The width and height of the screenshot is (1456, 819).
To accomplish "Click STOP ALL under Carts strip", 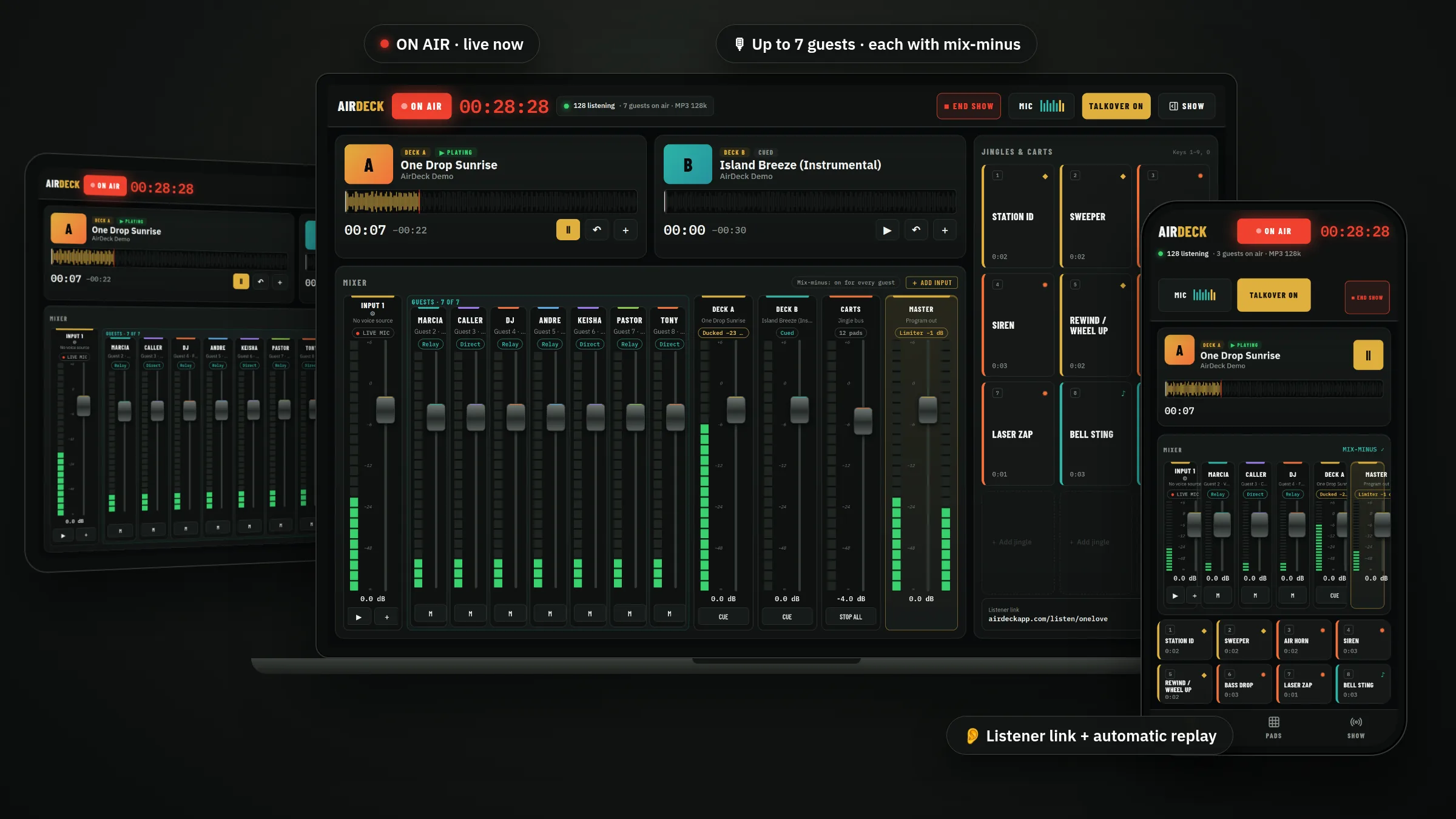I will (851, 617).
